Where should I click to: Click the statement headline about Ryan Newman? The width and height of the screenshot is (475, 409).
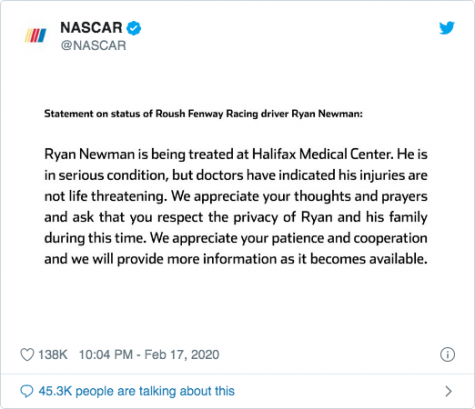point(203,114)
